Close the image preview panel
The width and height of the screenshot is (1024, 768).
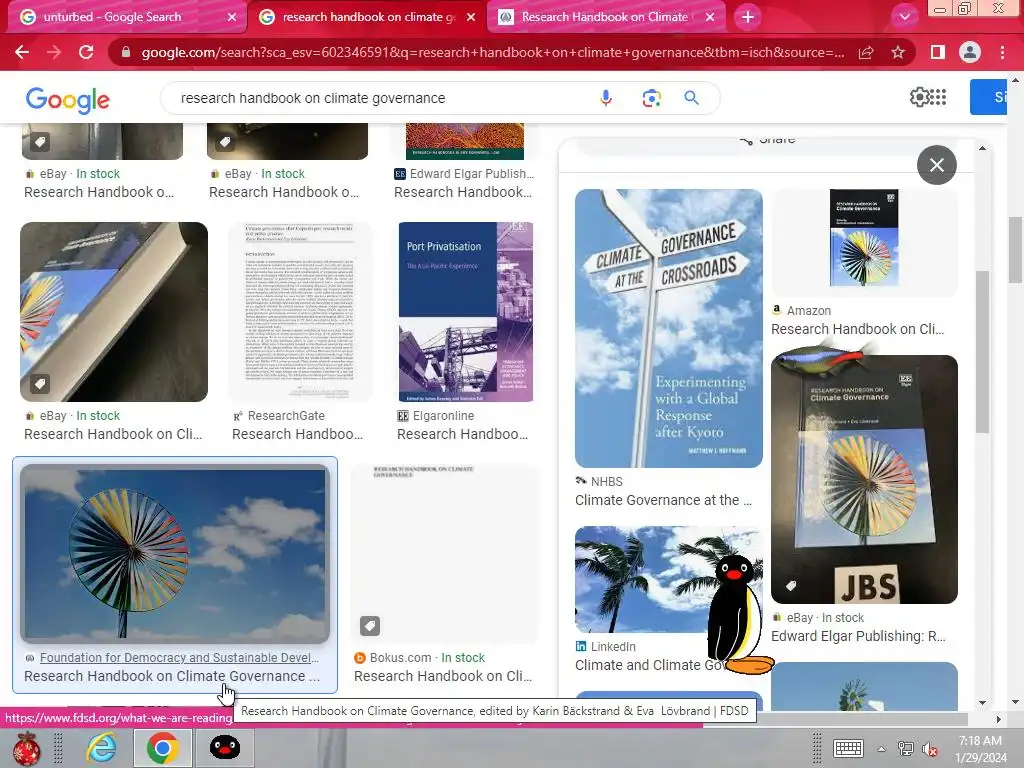[x=936, y=165]
